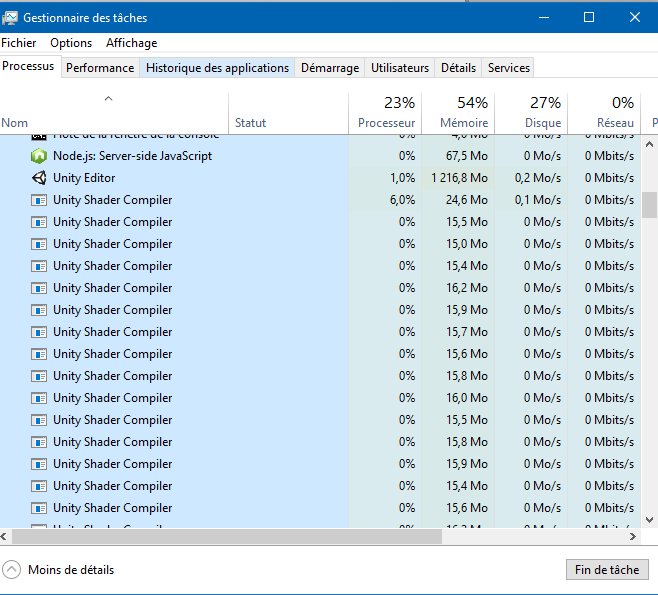Click the 15,7 Mo memory value
The width and height of the screenshot is (658, 595).
point(467,332)
